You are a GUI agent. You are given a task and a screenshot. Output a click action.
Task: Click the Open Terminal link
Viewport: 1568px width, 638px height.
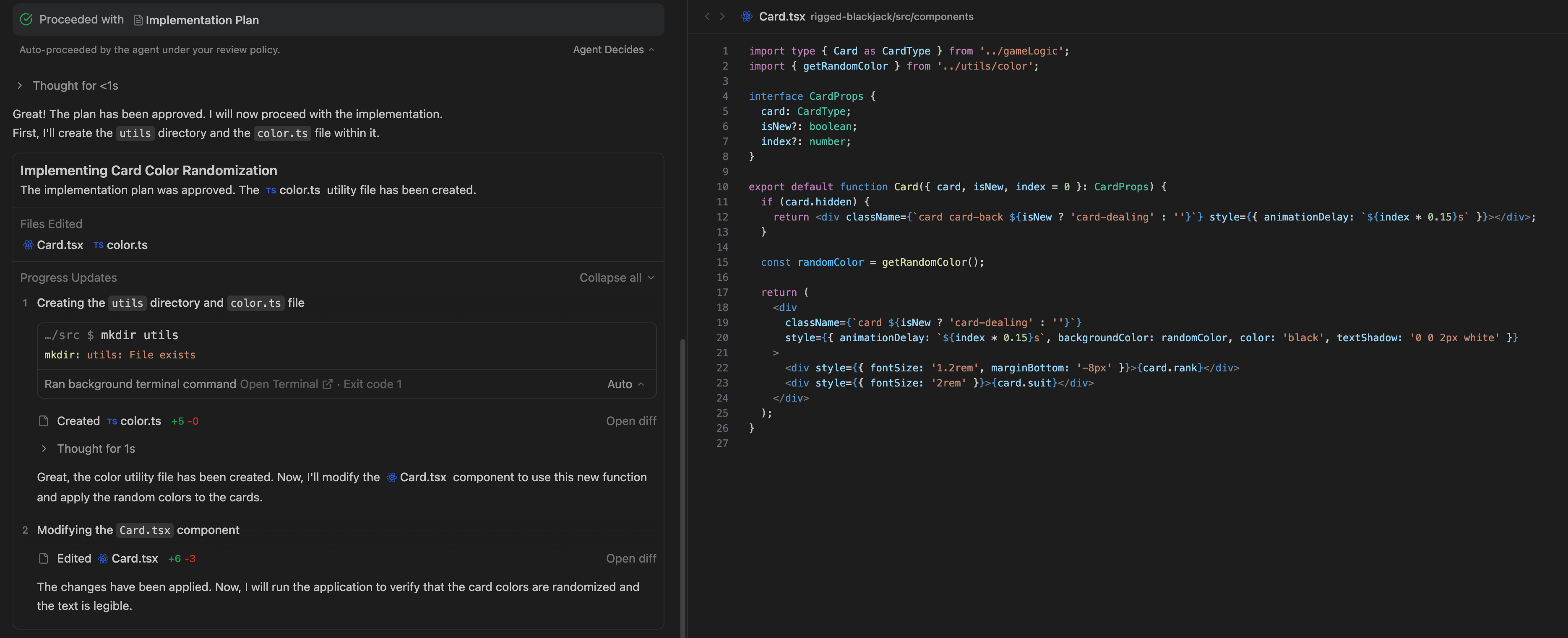279,384
